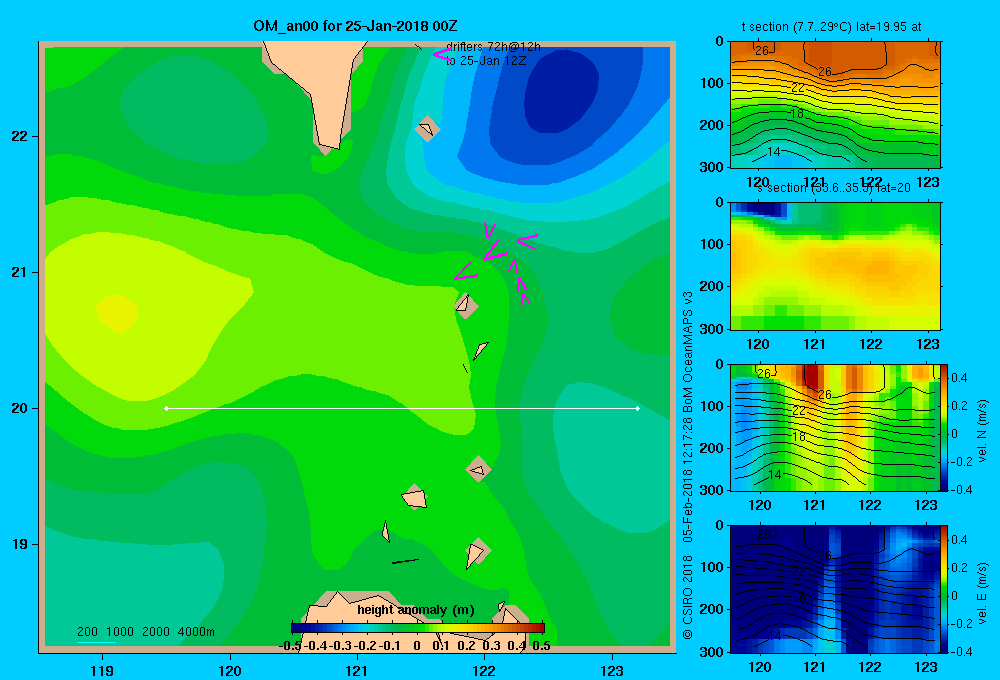Click latitude label 20 on main map axis

click(20, 408)
